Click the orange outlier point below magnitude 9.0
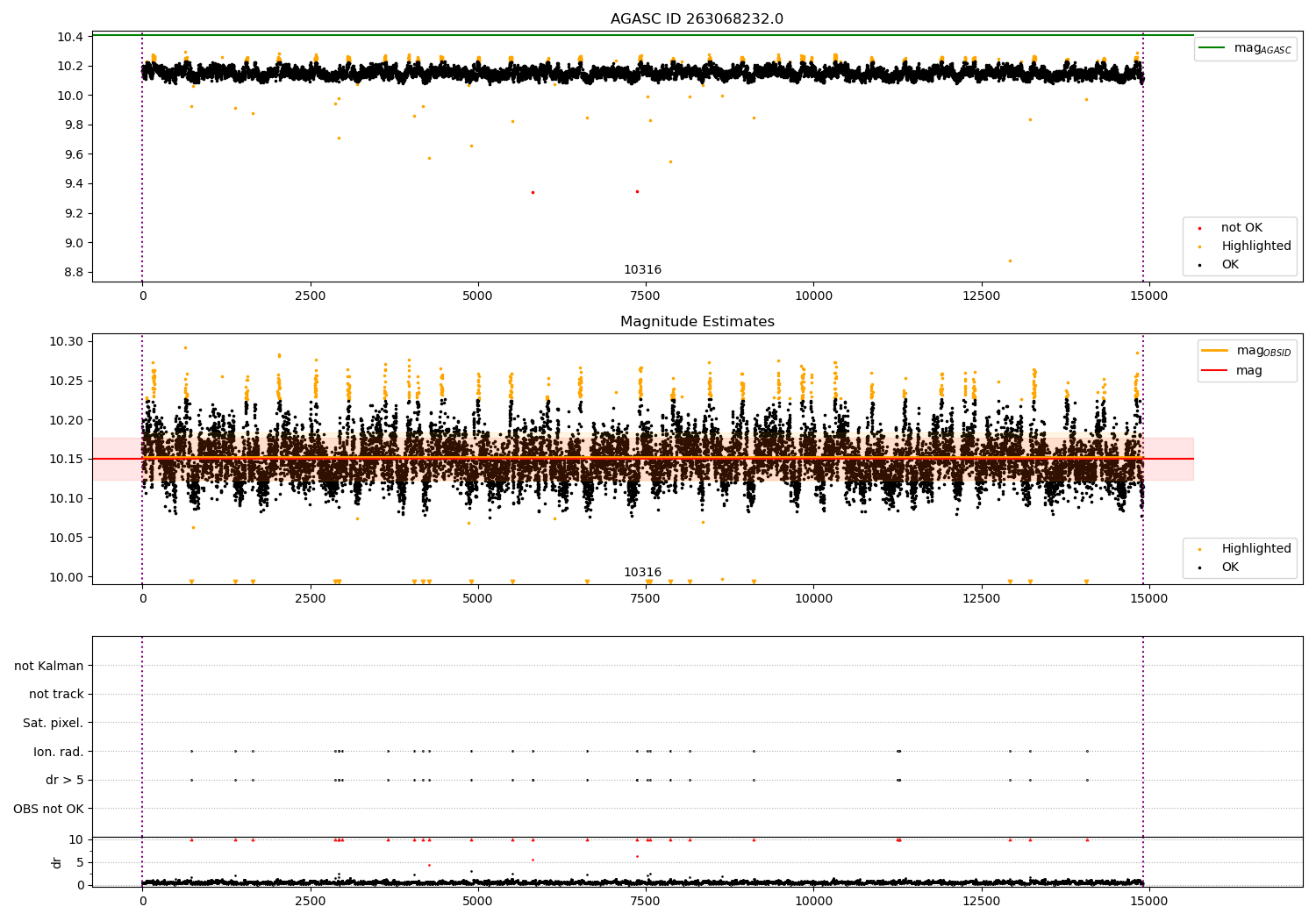The height and width of the screenshot is (921, 1316). pyautogui.click(x=1010, y=261)
